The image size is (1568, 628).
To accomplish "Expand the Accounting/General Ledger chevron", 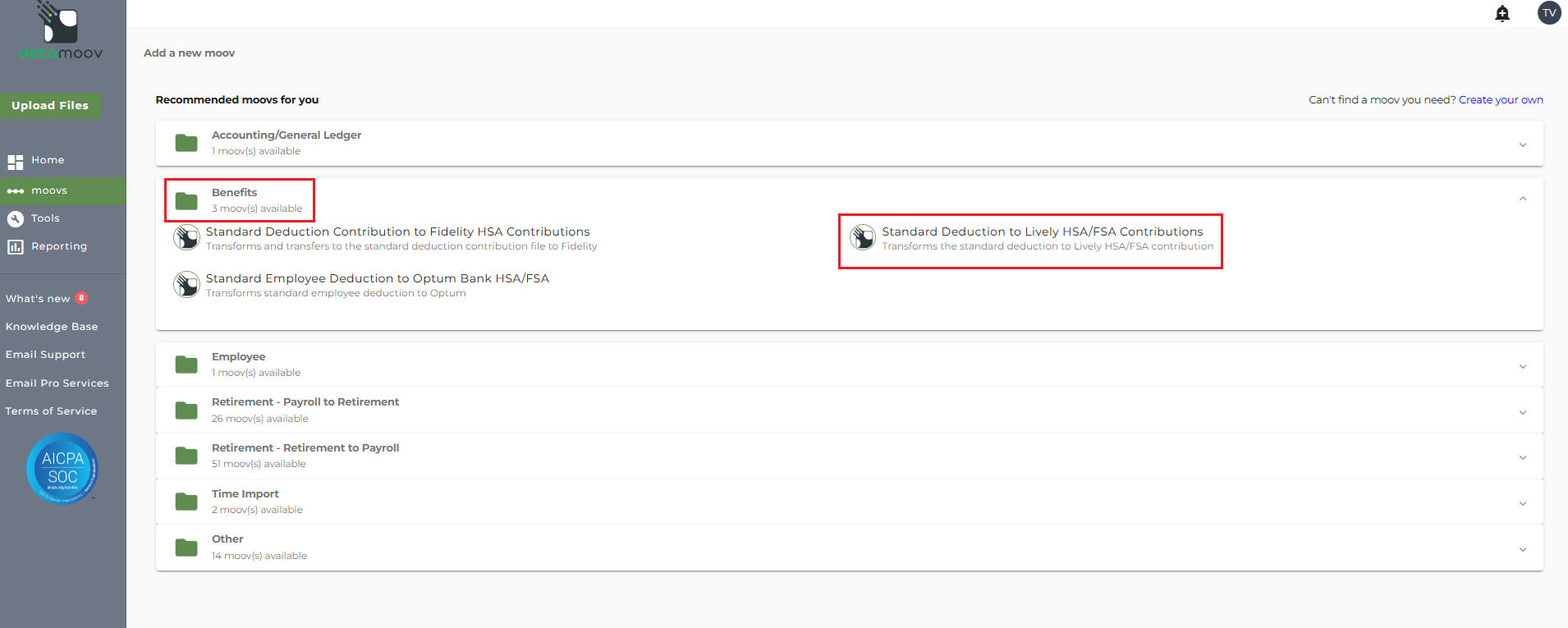I will 1523,144.
